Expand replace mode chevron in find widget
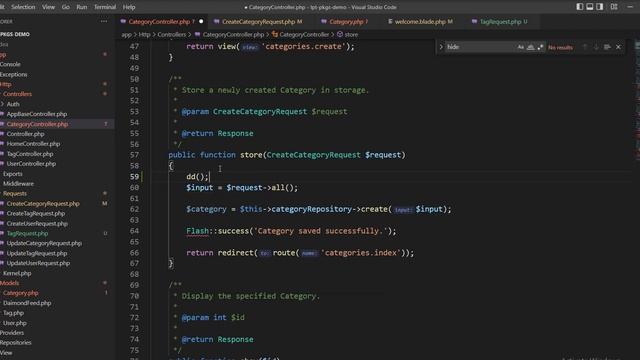Image resolution: width=640 pixels, height=360 pixels. coord(441,47)
